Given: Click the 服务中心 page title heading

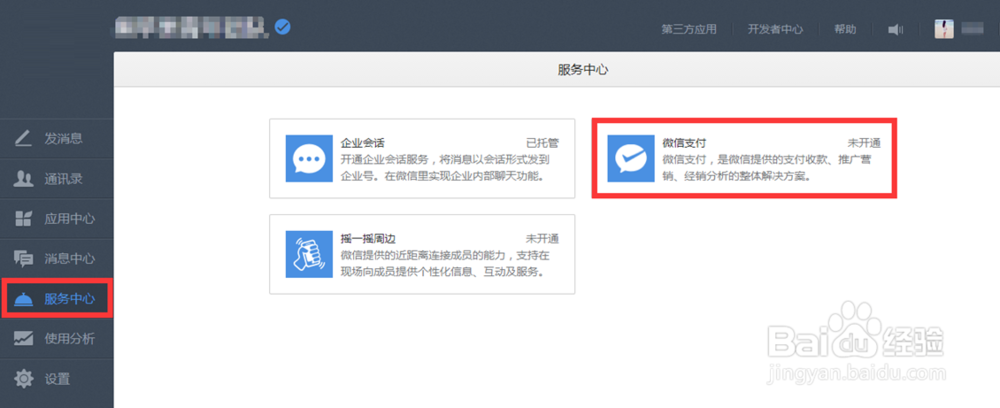Looking at the screenshot, I should (x=583, y=70).
